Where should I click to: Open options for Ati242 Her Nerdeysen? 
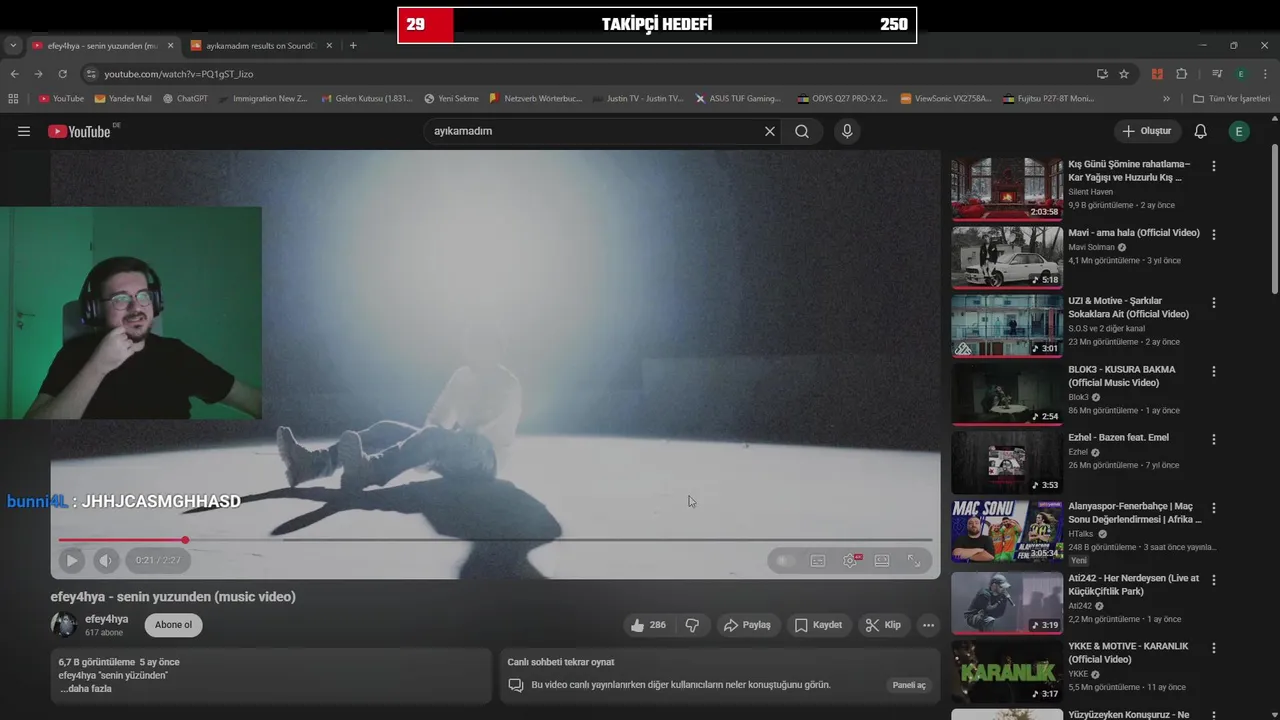click(x=1214, y=579)
